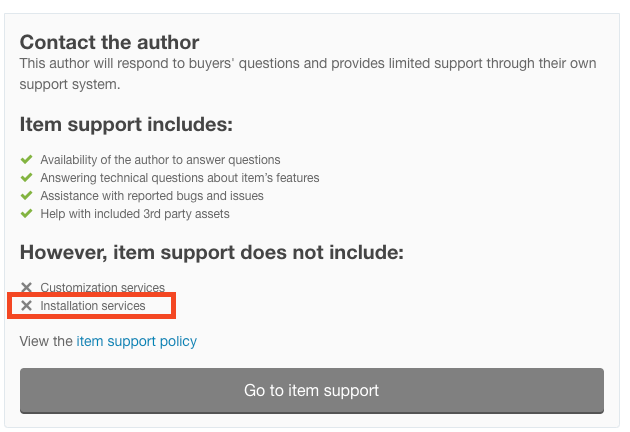630x432 pixels.
Task: Click the Installation services text
Action: [93, 306]
